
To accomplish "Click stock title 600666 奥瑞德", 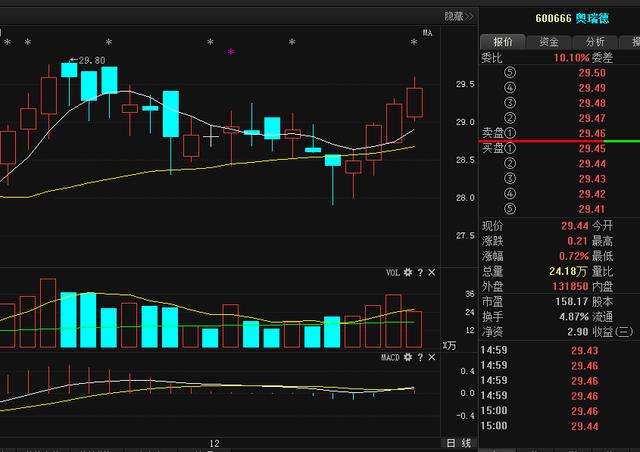I will click(x=572, y=18).
